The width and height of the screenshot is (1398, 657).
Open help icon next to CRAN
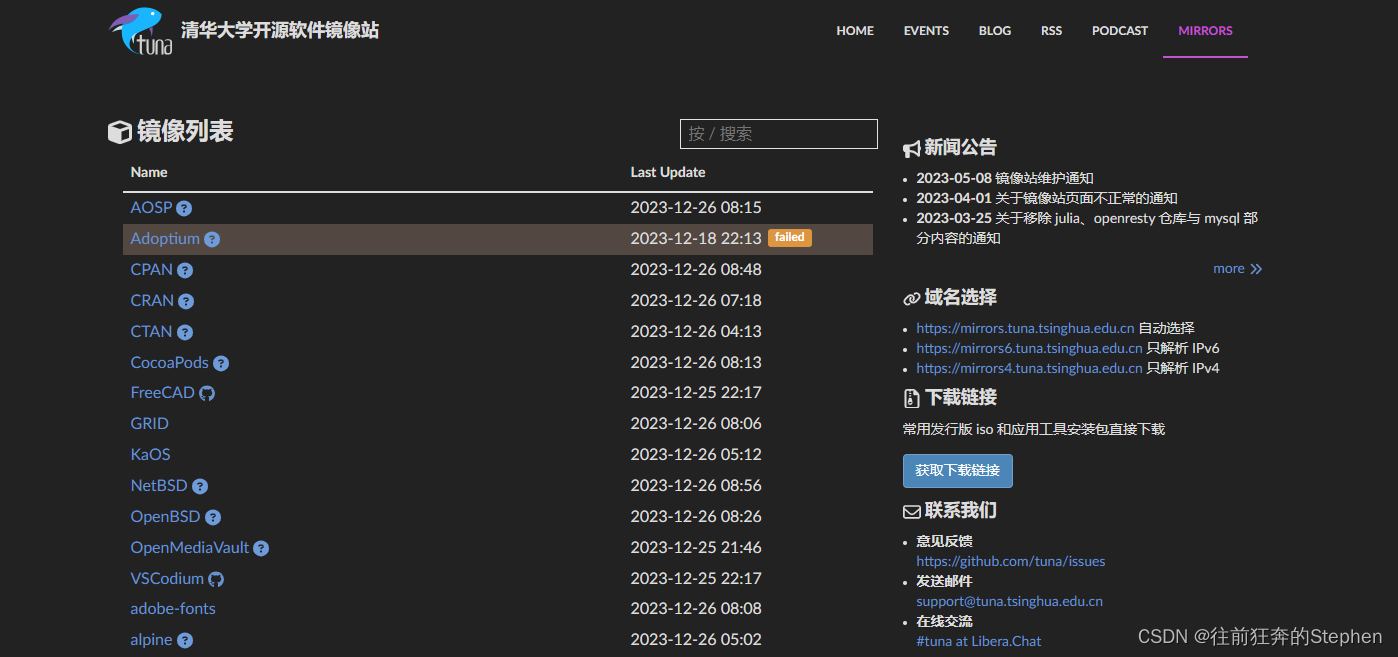click(186, 302)
